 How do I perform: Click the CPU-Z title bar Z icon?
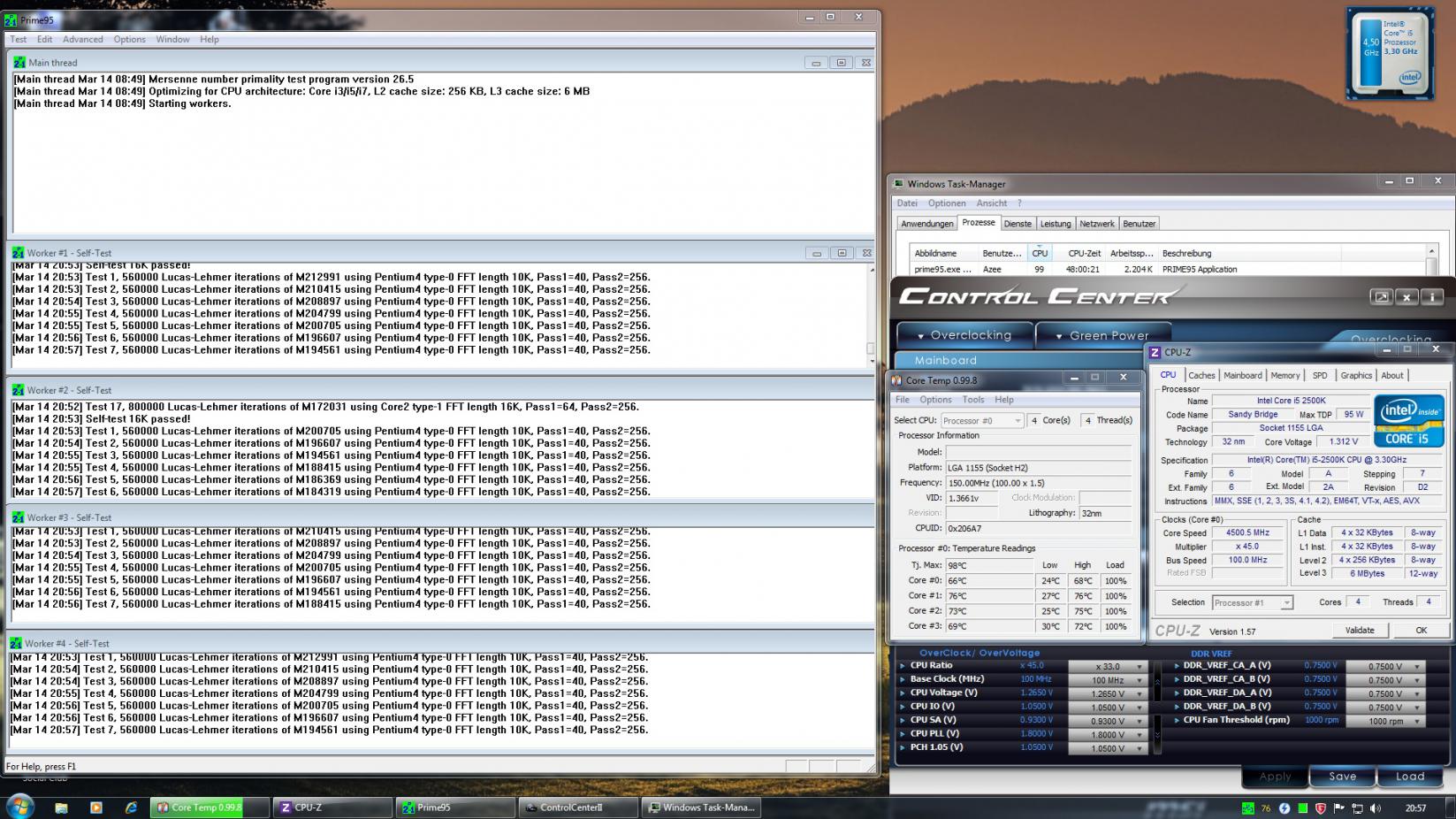point(1155,352)
